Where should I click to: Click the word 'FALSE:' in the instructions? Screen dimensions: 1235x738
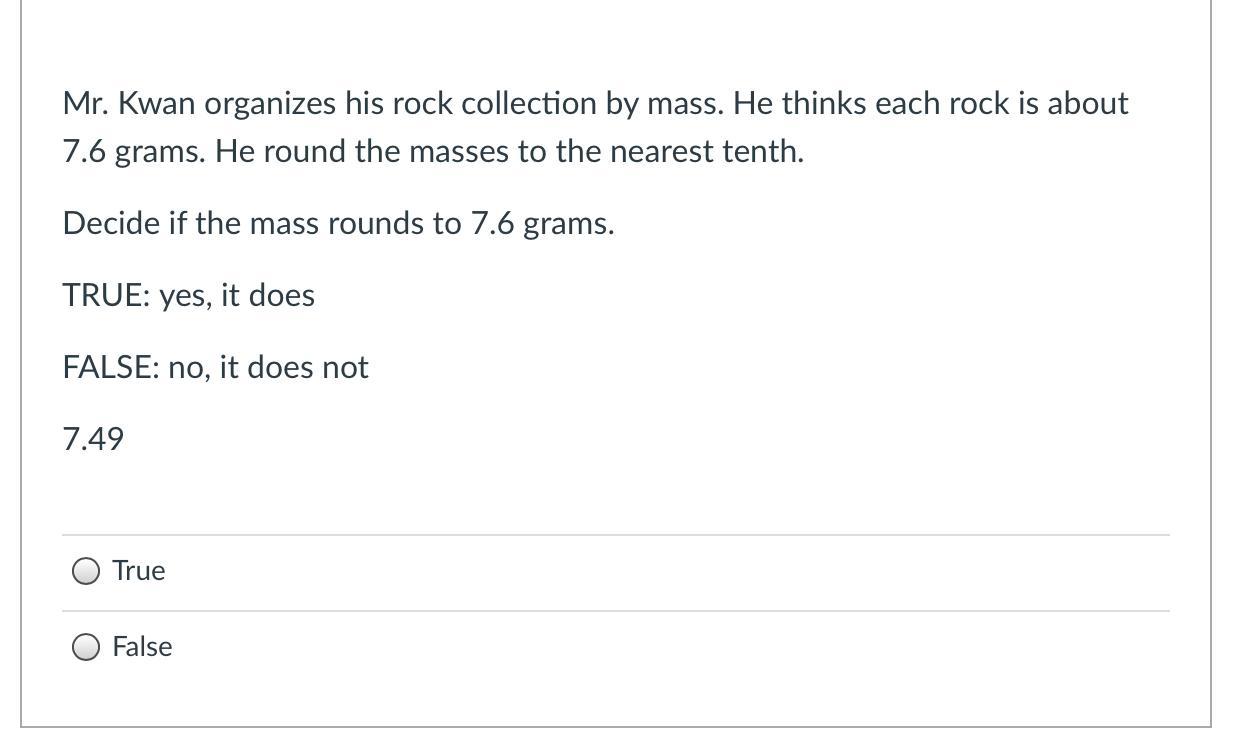111,368
